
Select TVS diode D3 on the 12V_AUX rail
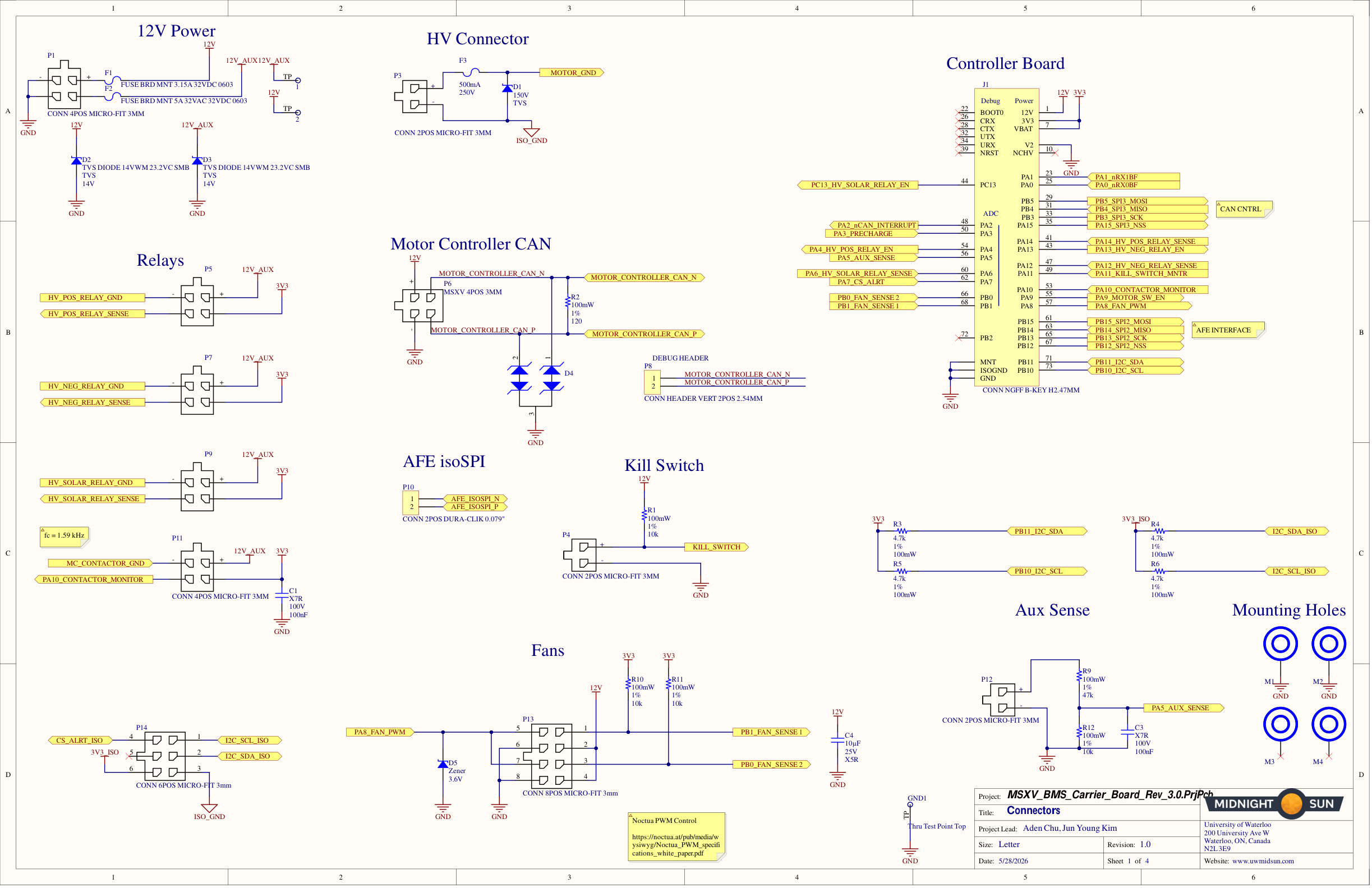(197, 160)
